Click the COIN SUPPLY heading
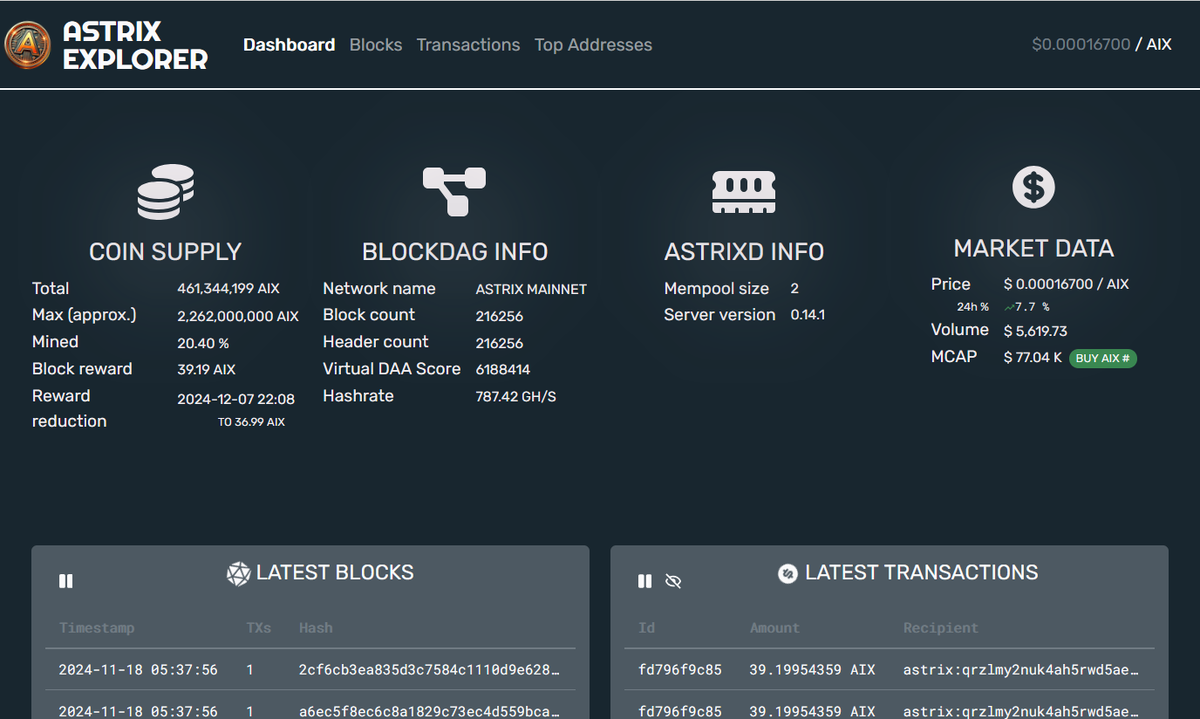Viewport: 1200px width, 719px height. (x=165, y=252)
